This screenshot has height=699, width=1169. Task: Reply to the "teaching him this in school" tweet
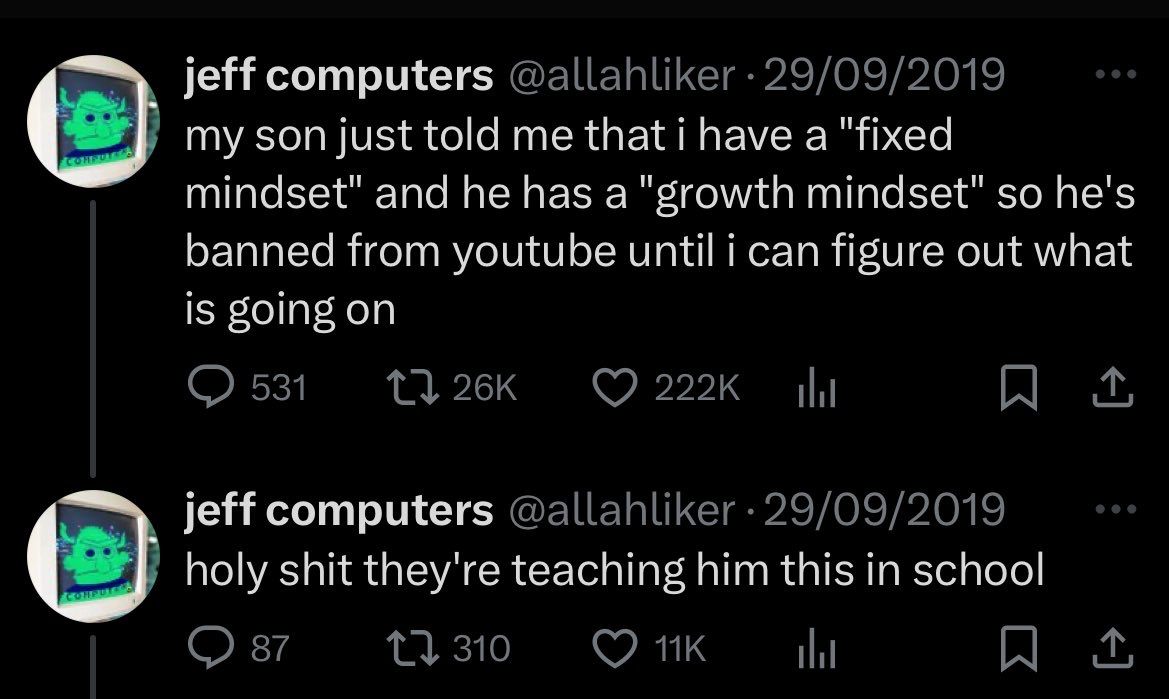click(x=210, y=648)
